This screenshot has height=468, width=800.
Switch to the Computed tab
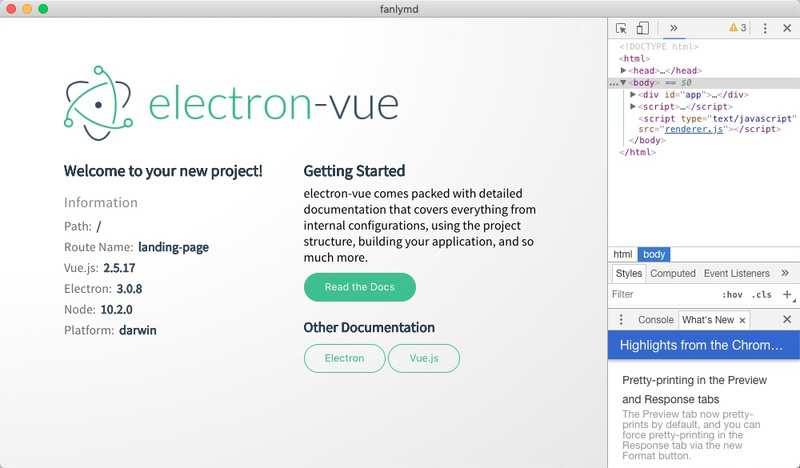pyautogui.click(x=672, y=273)
